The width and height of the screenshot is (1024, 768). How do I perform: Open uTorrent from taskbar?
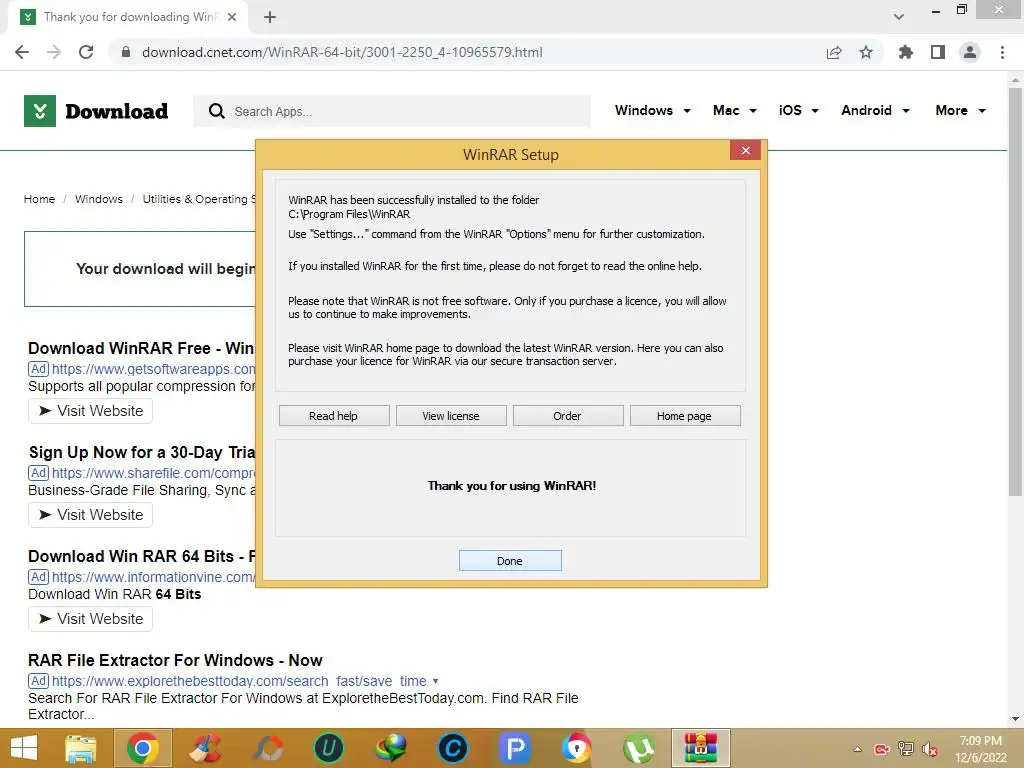pos(639,748)
